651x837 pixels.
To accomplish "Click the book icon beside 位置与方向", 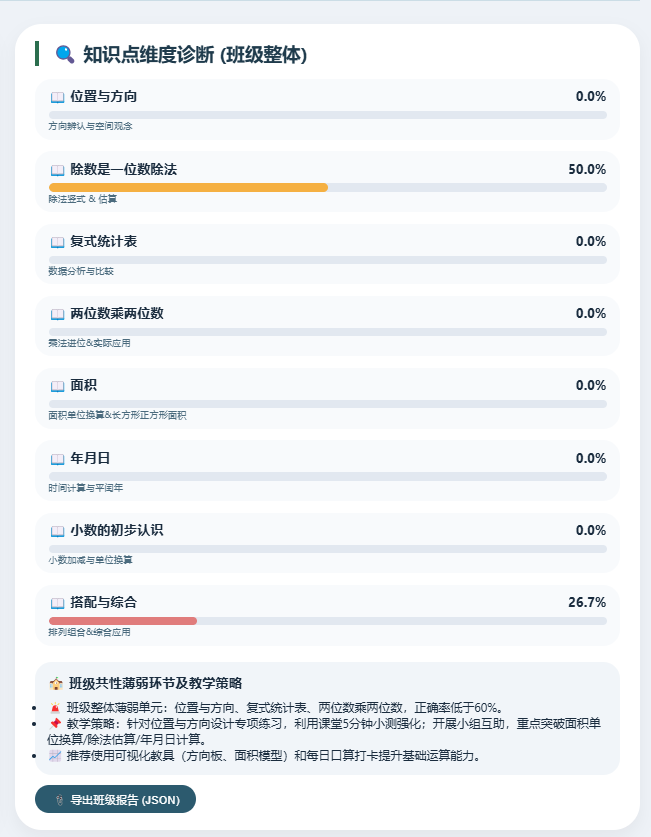I will tap(57, 97).
